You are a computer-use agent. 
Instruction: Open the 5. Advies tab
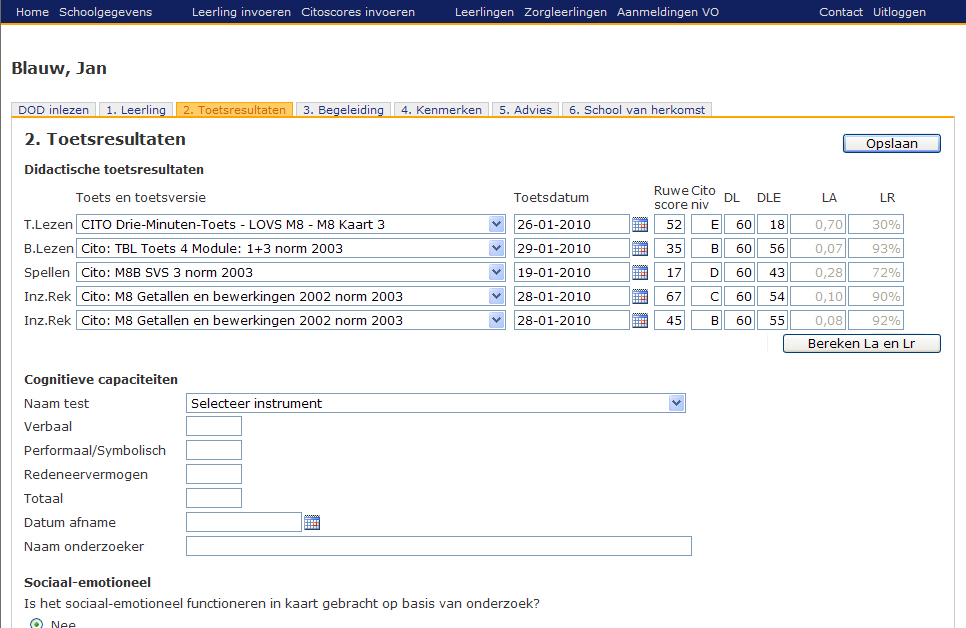[x=526, y=110]
